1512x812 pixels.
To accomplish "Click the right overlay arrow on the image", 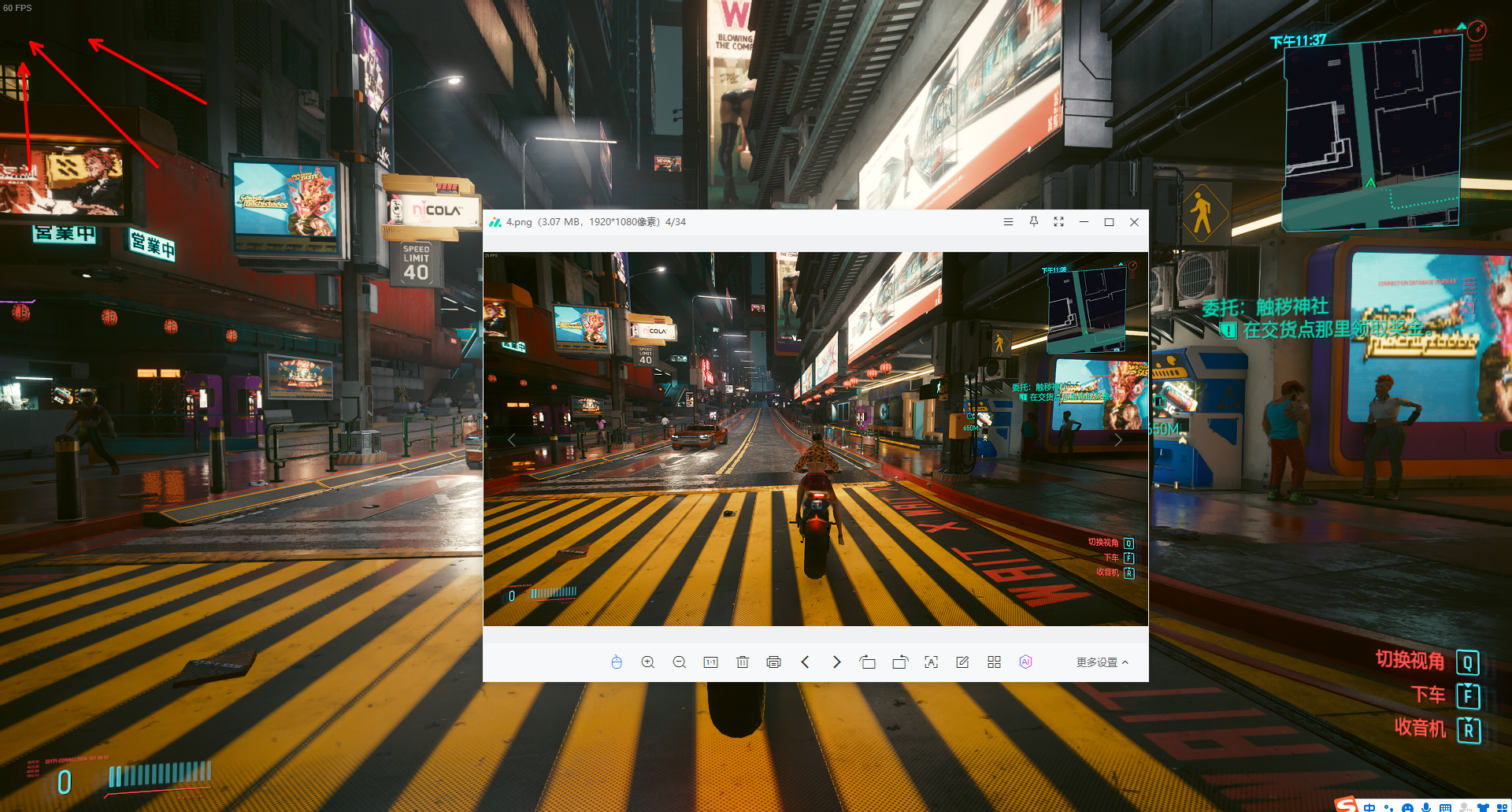I will tap(1118, 439).
